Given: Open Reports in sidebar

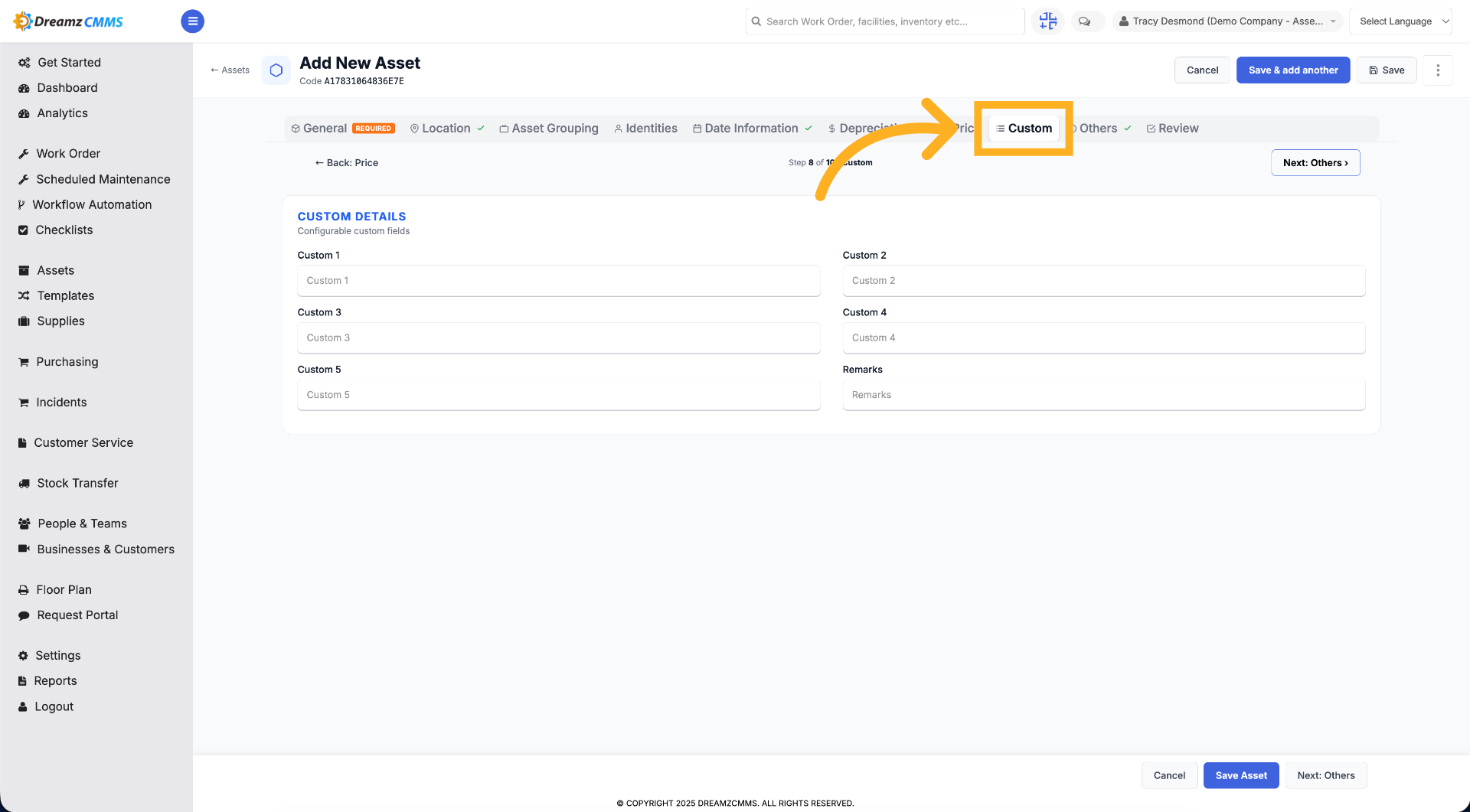Looking at the screenshot, I should click(x=47, y=680).
